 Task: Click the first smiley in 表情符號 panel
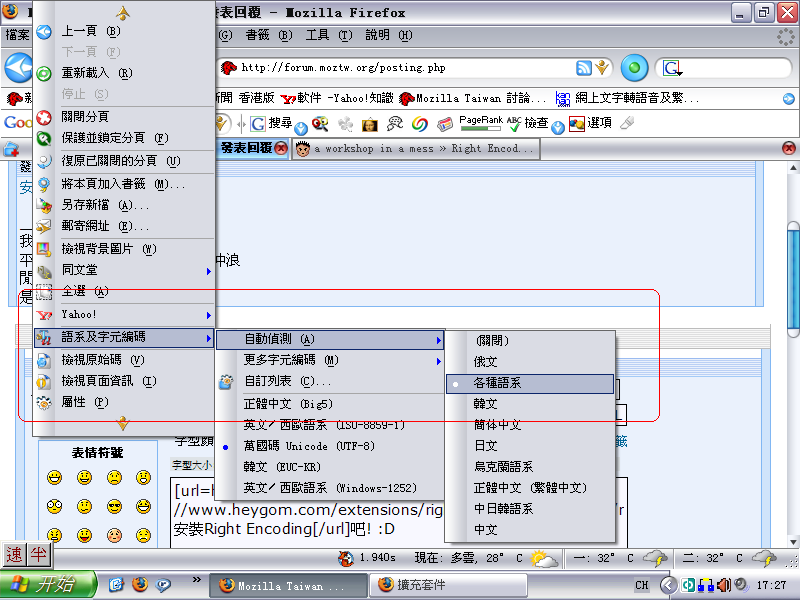(54, 478)
